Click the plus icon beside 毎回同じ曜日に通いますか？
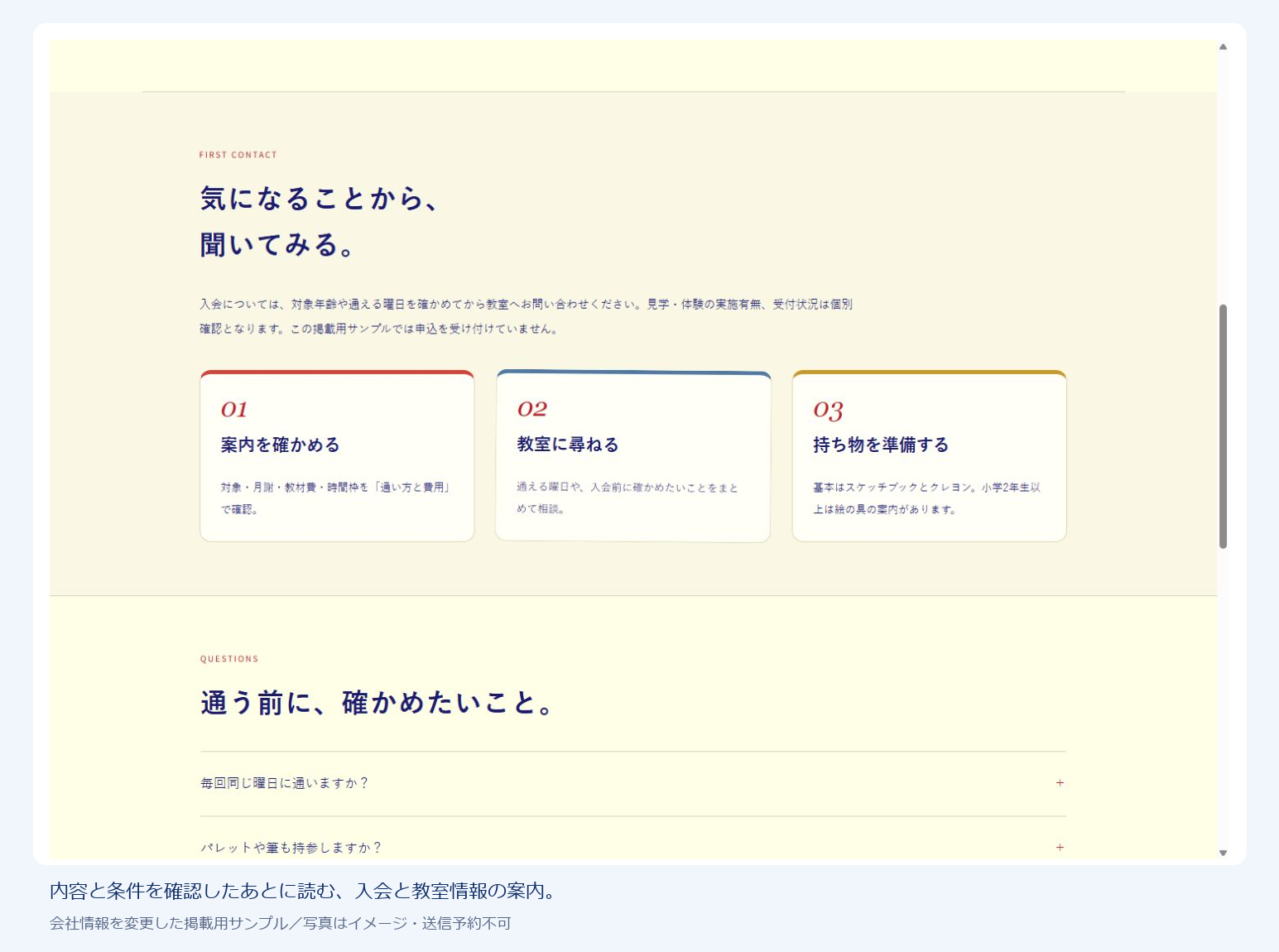The width and height of the screenshot is (1279, 952). click(1060, 783)
